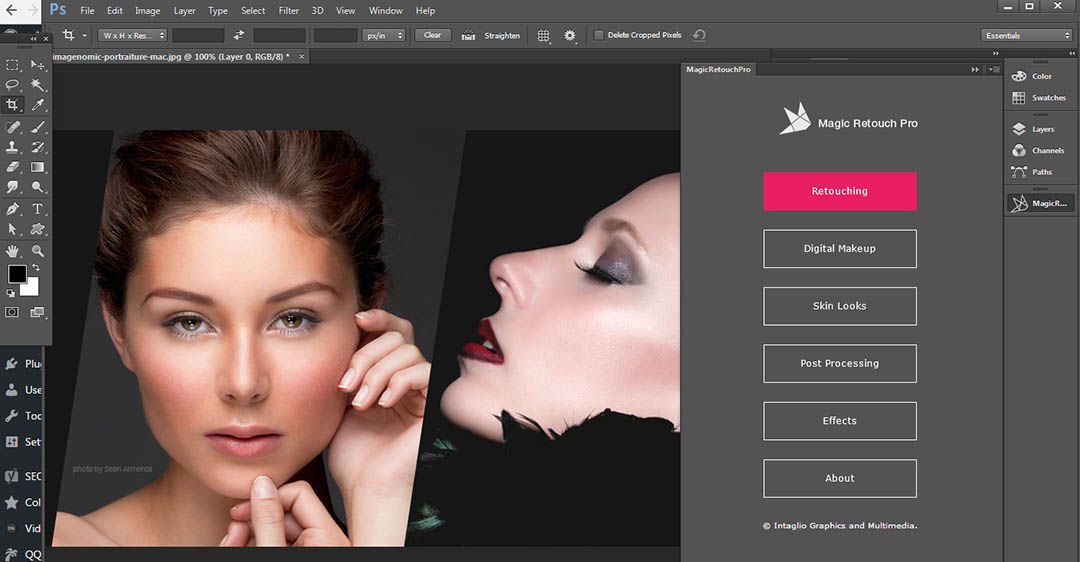Click the Straighten tool icon
The image size is (1080, 562).
point(468,35)
